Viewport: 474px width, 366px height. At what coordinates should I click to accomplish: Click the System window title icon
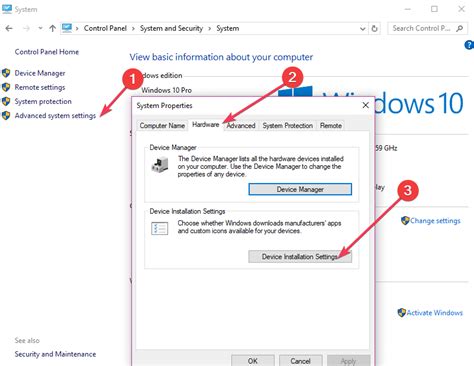point(7,9)
